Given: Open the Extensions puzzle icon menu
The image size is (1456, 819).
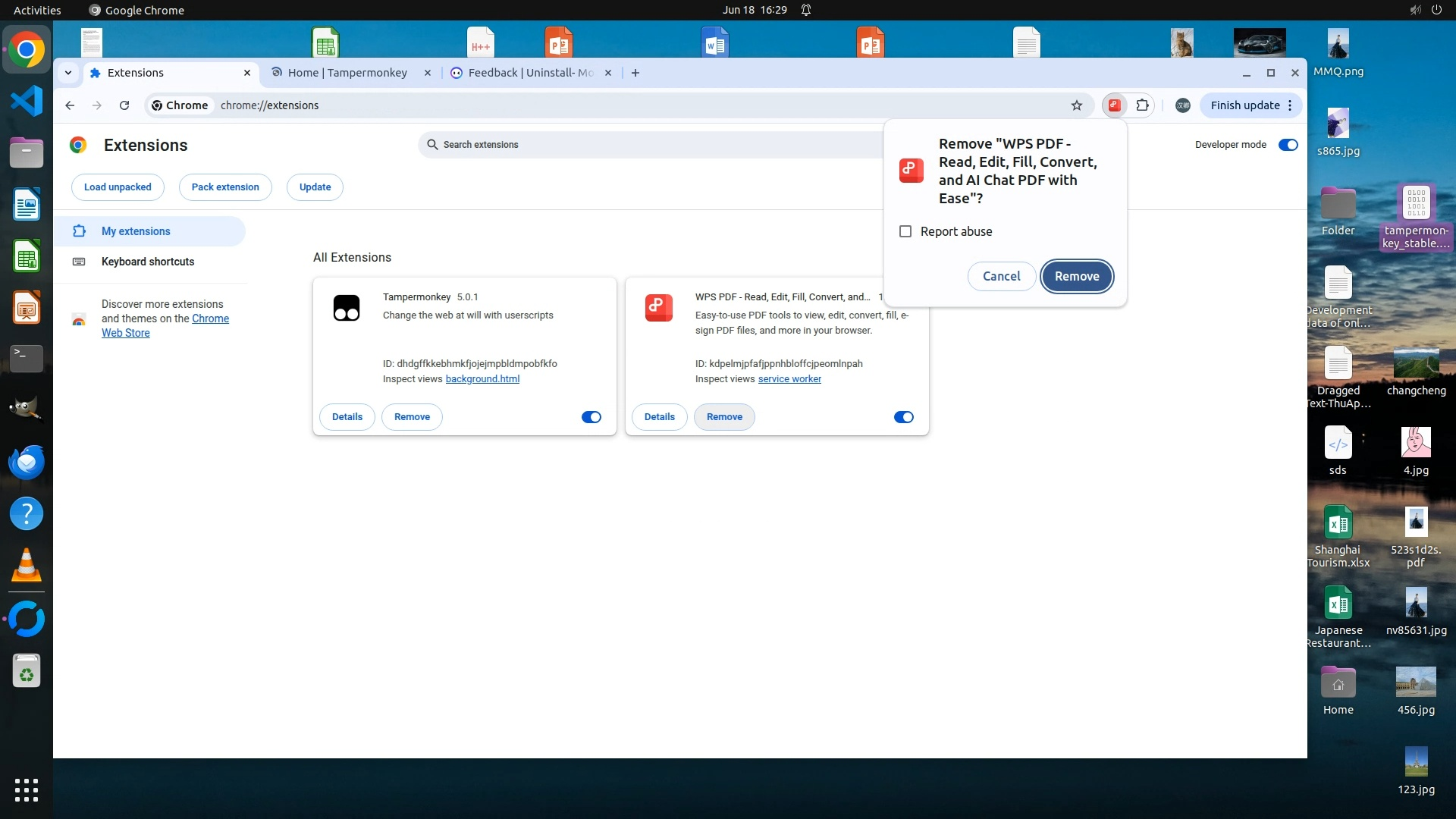Looking at the screenshot, I should point(1142,105).
